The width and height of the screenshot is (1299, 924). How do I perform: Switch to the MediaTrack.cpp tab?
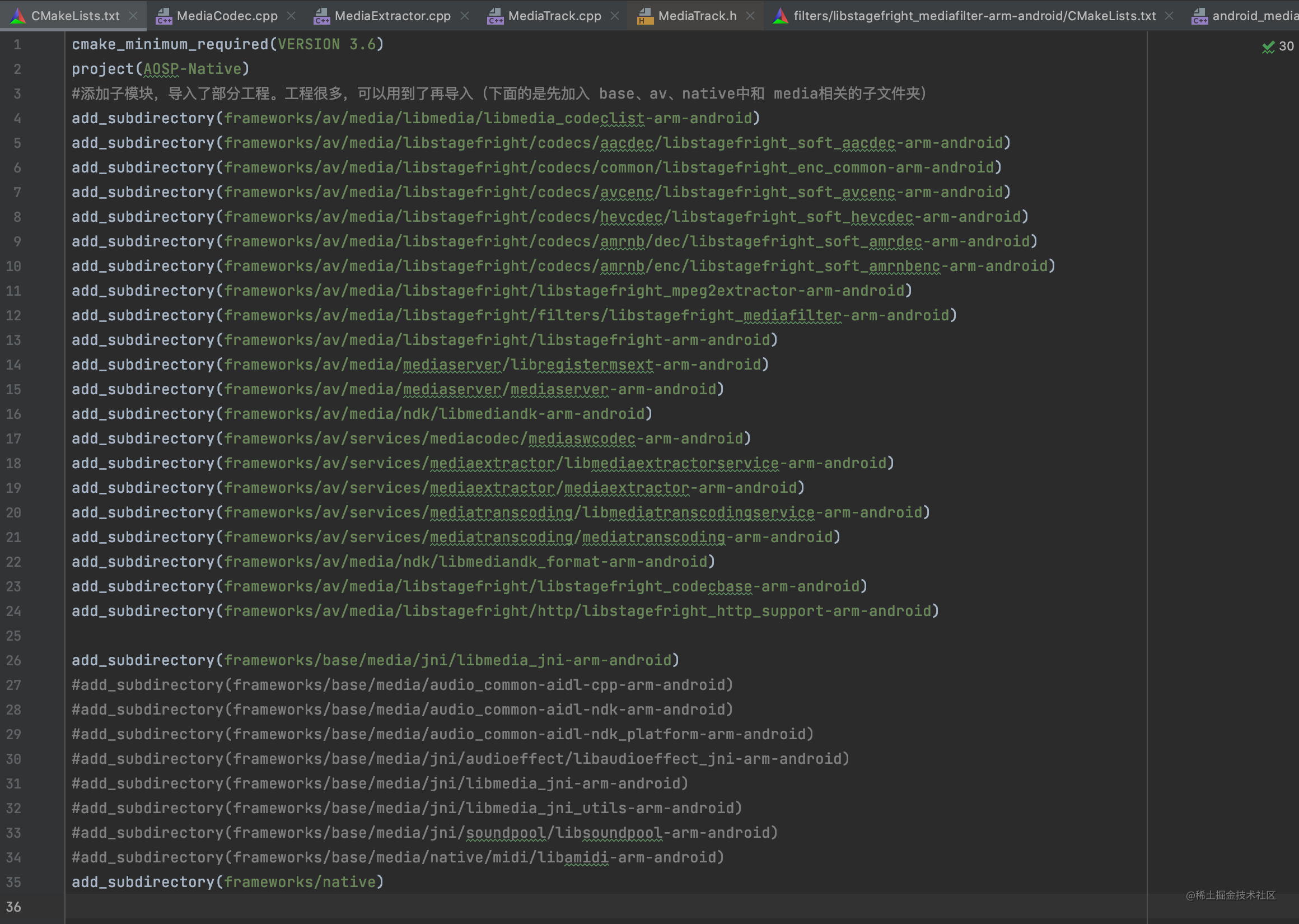(554, 15)
